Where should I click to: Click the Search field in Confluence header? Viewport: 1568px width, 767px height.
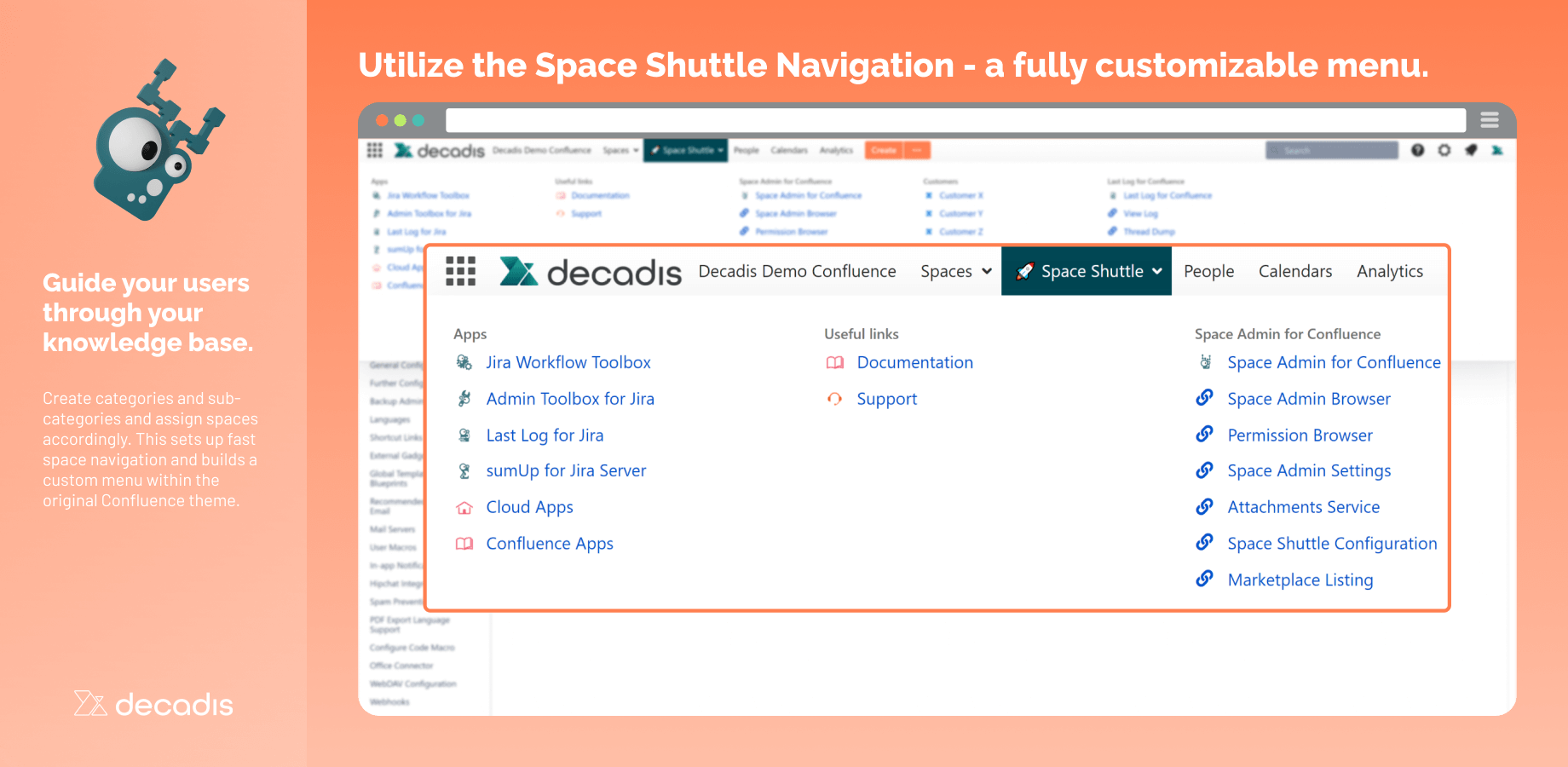point(1332,151)
